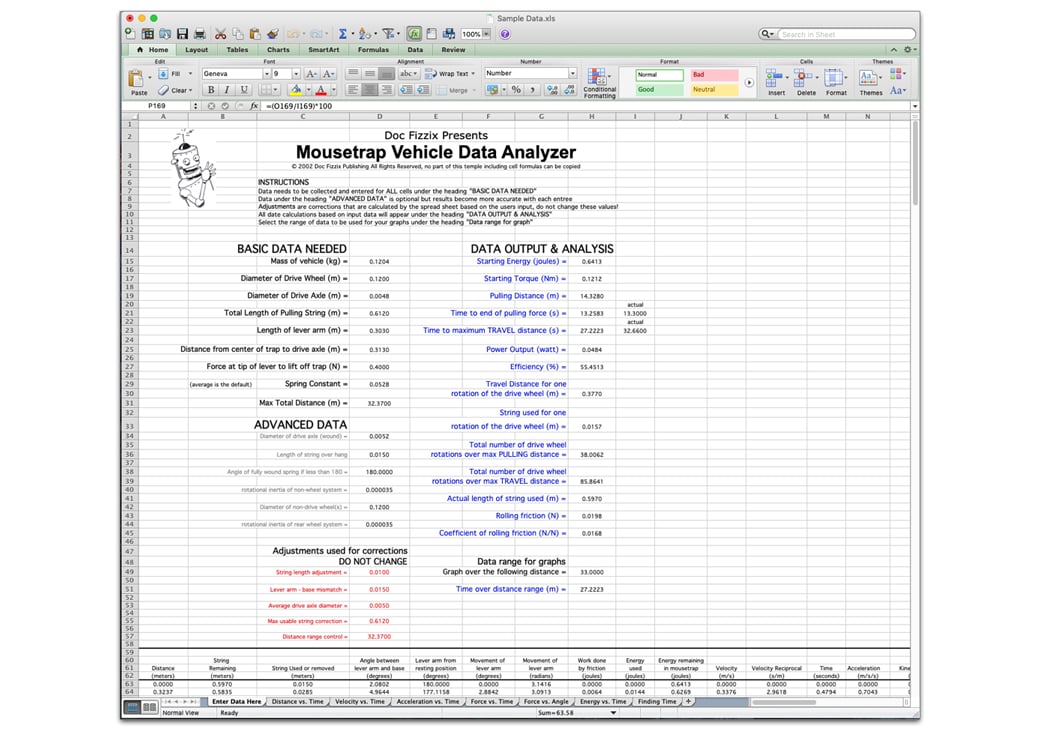Image resolution: width=1055 pixels, height=733 pixels.
Task: Switch to Normal View using status bar button
Action: [133, 707]
